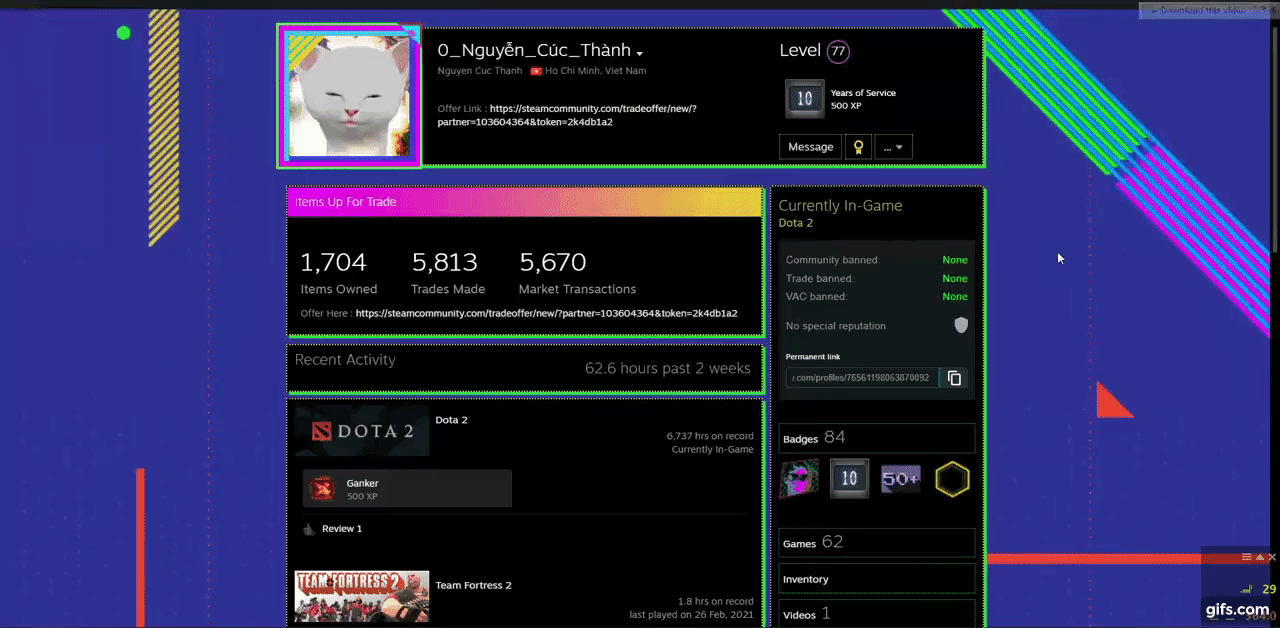Open the yellow hexagon badge
This screenshot has width=1280, height=628.
[x=952, y=479]
